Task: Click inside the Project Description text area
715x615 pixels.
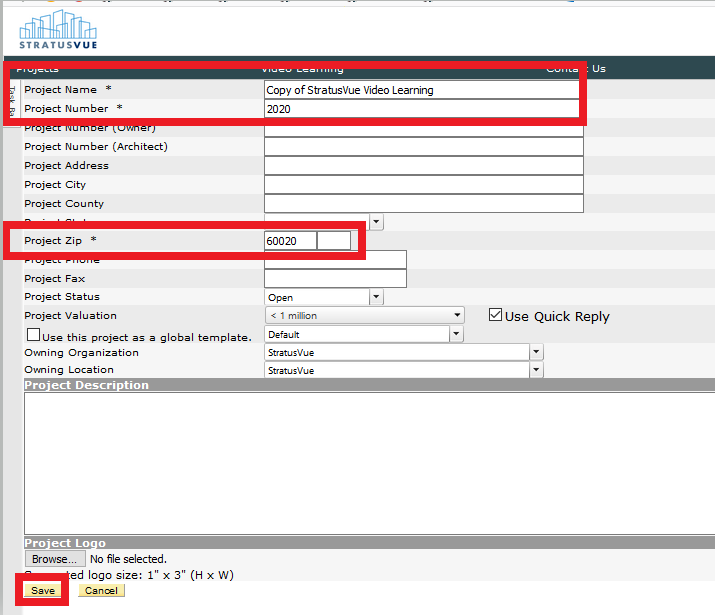Action: pyautogui.click(x=369, y=463)
